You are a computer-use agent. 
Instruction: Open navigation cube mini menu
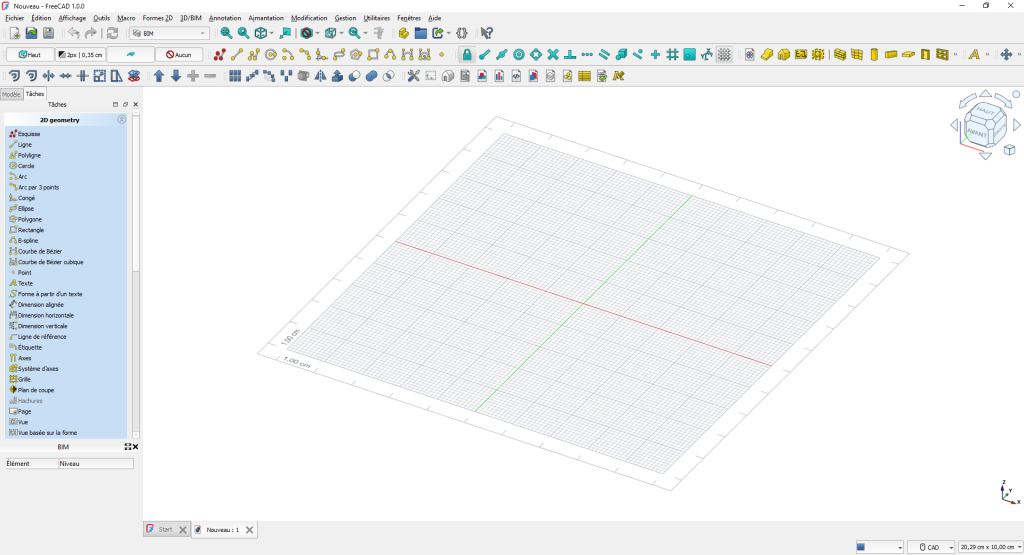(1010, 150)
